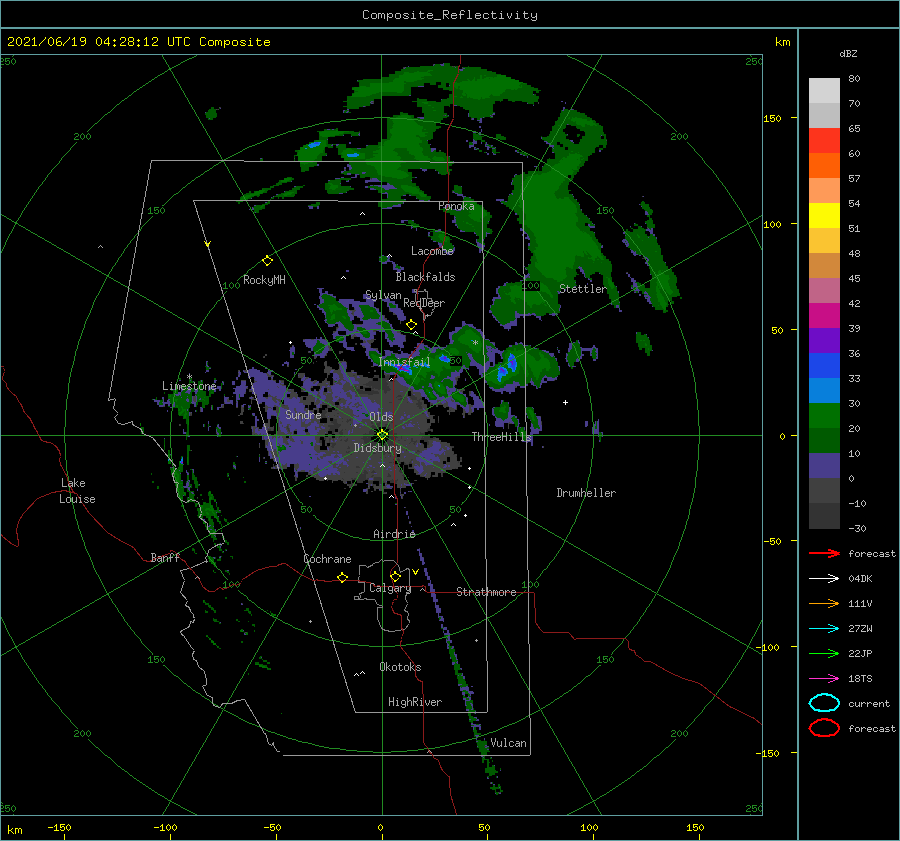Image resolution: width=900 pixels, height=841 pixels.
Task: Click the Stettler label on the map
Action: pyautogui.click(x=583, y=289)
